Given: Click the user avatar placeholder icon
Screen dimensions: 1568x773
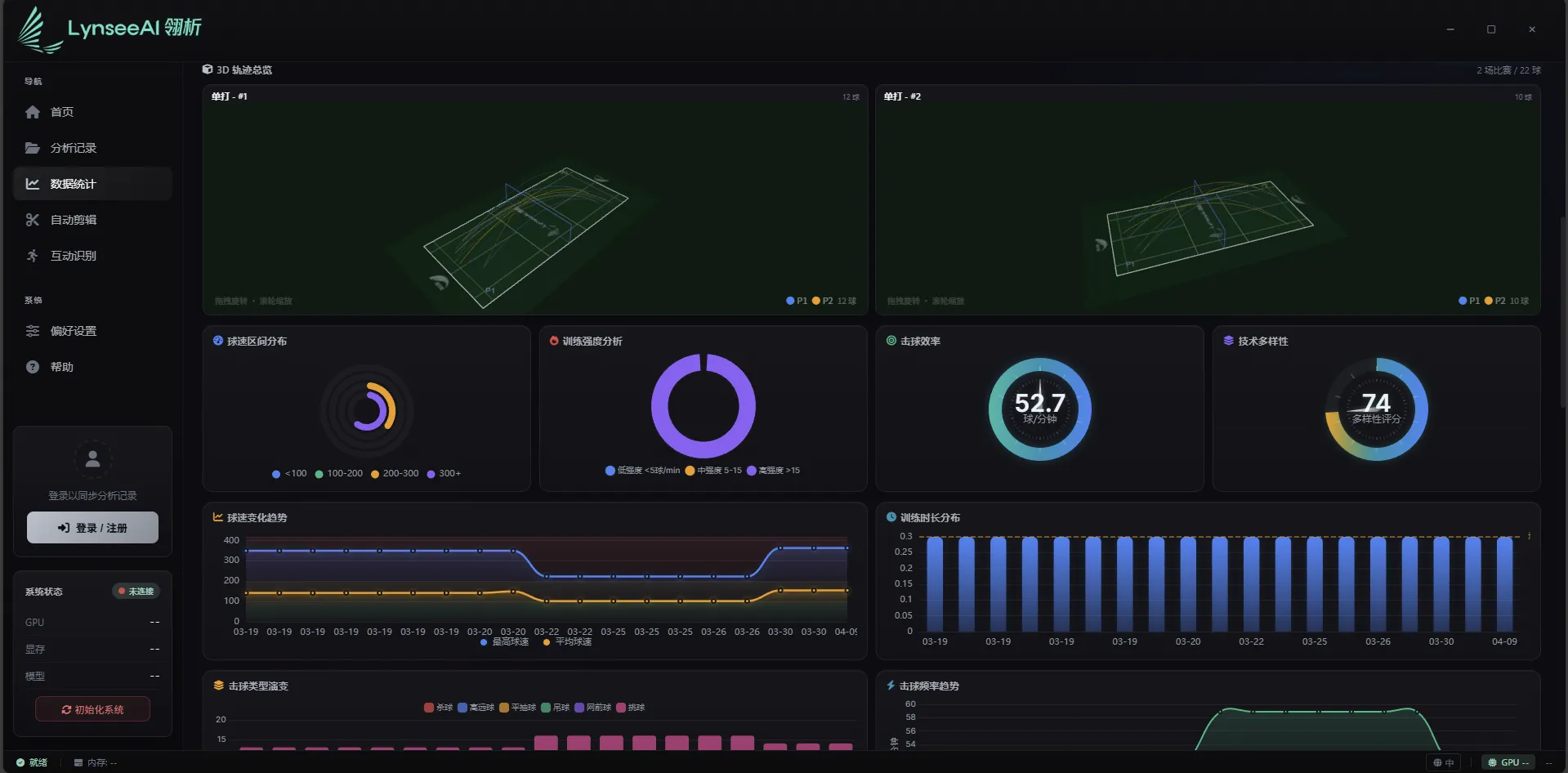Looking at the screenshot, I should 93,458.
